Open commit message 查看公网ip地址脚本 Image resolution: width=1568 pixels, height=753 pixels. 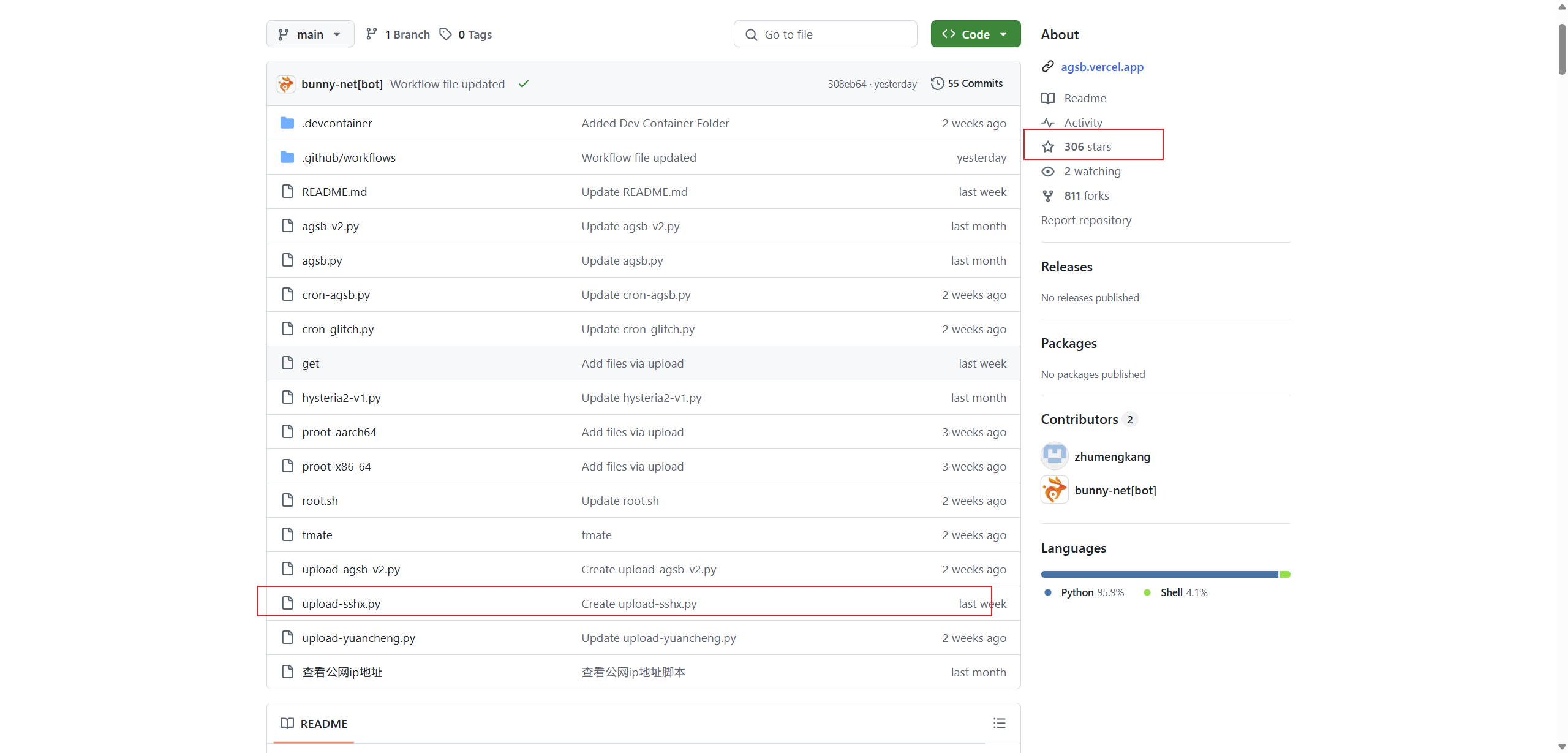pos(633,672)
